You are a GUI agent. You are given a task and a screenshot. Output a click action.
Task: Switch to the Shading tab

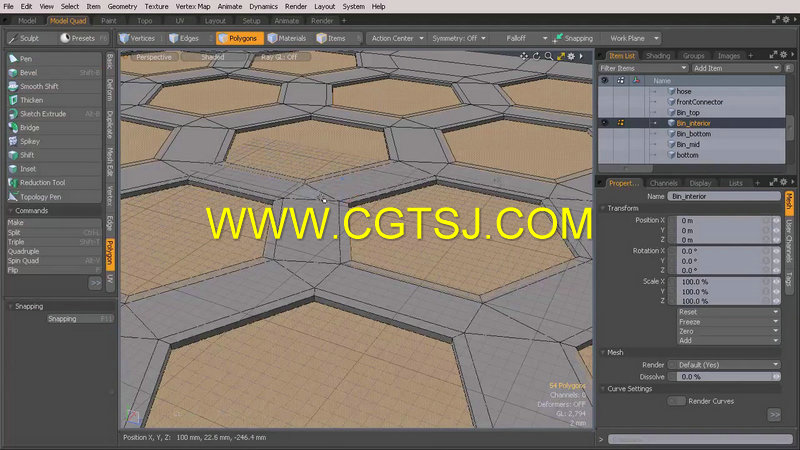[658, 56]
